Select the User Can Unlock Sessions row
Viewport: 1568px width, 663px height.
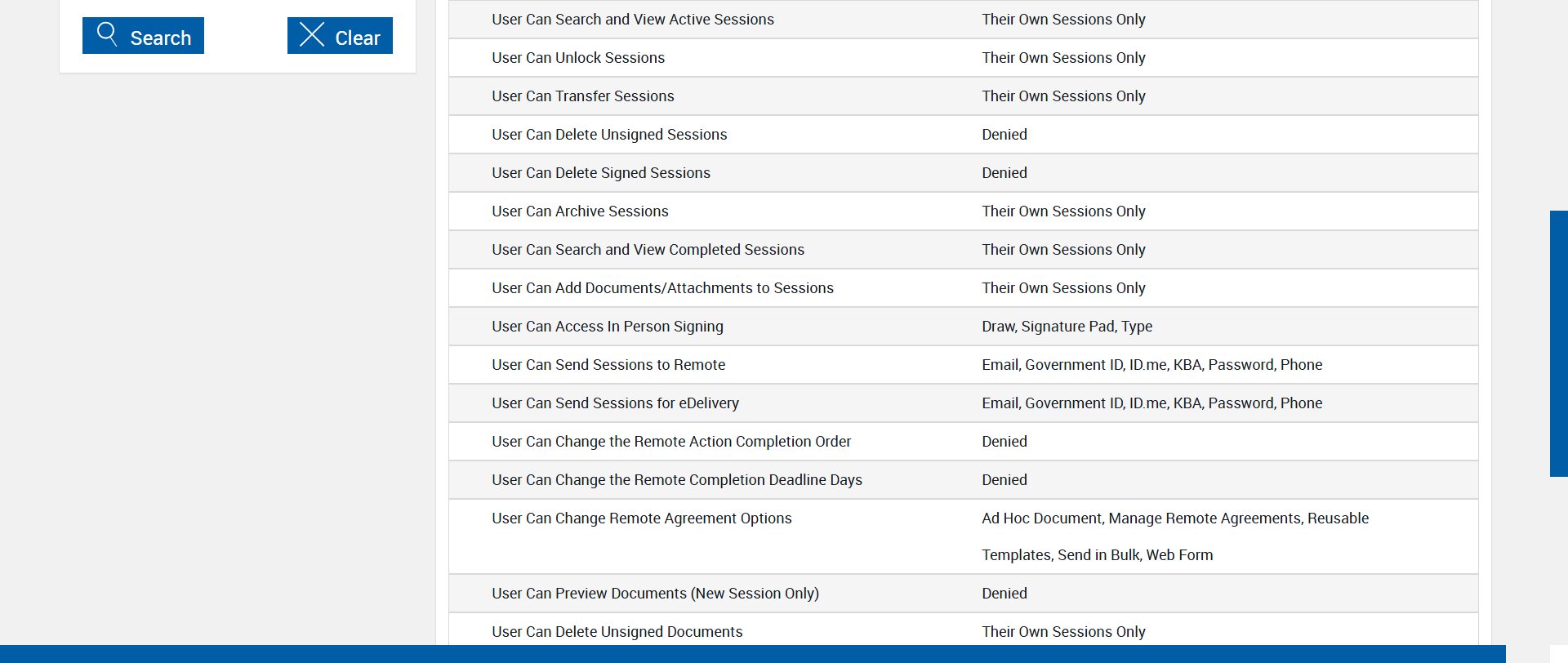(x=578, y=58)
